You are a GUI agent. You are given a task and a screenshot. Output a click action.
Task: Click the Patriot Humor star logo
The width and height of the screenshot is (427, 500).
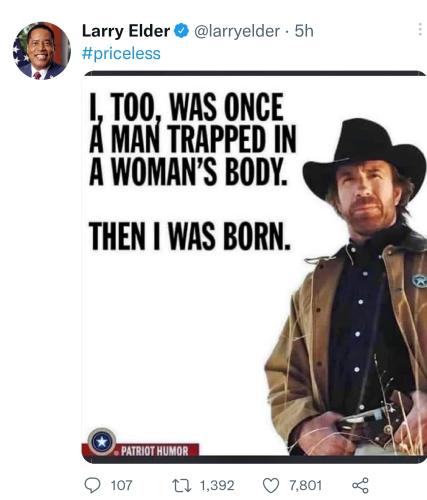pyautogui.click(x=102, y=442)
